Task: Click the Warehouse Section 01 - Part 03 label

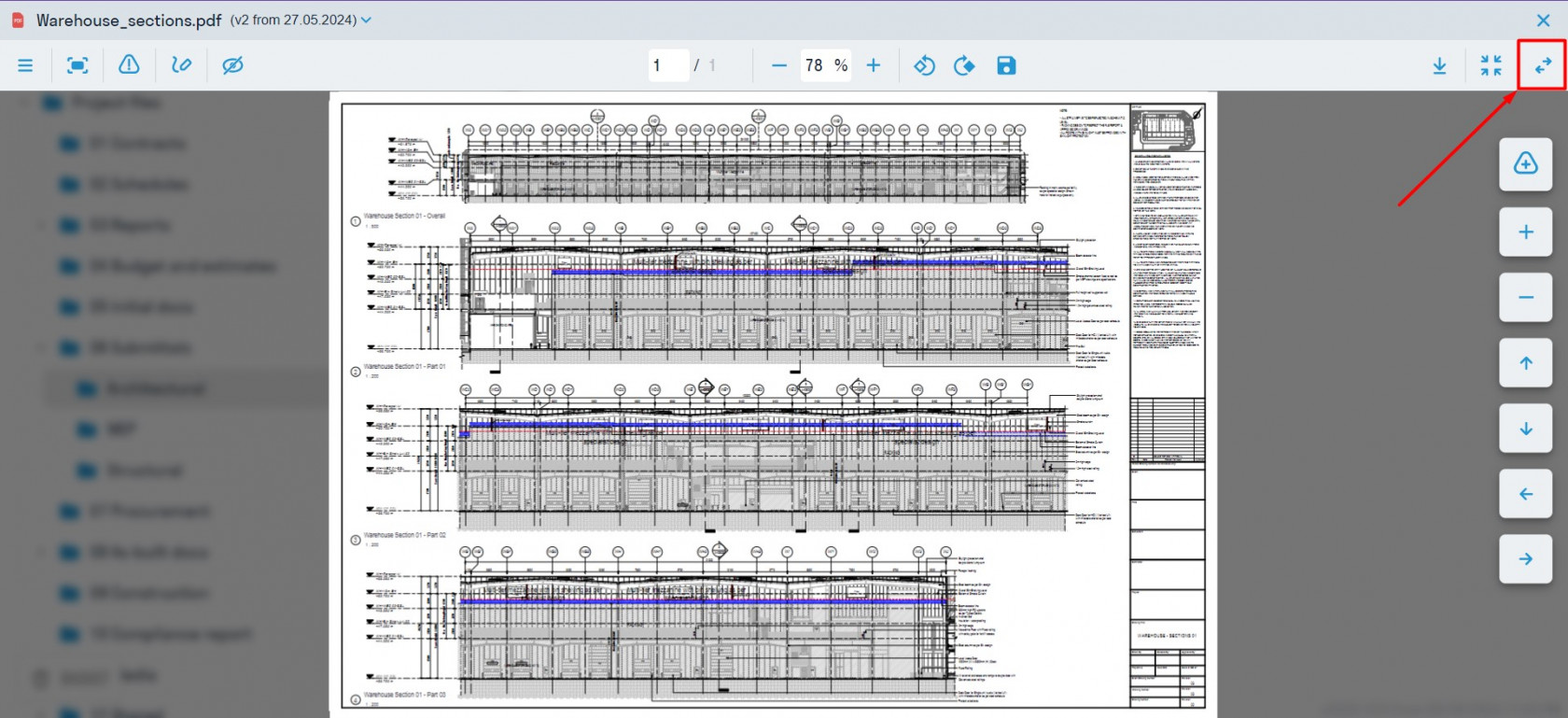Action: [404, 695]
